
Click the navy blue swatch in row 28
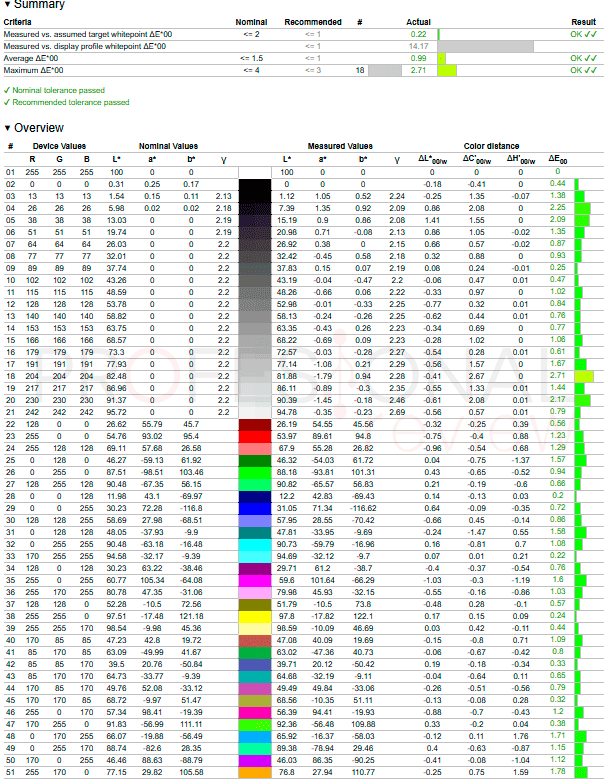[255, 496]
